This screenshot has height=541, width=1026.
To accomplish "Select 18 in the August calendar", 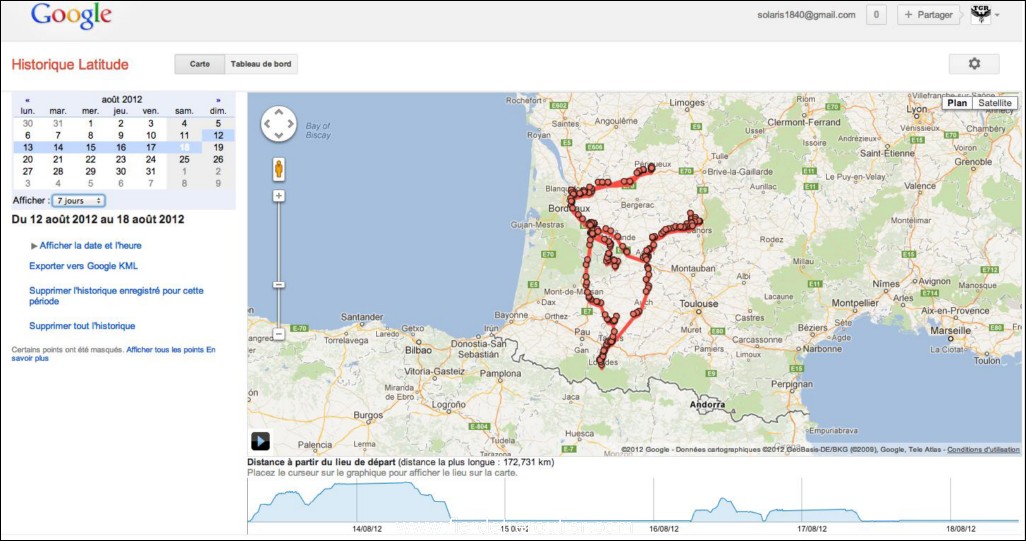I will (185, 148).
